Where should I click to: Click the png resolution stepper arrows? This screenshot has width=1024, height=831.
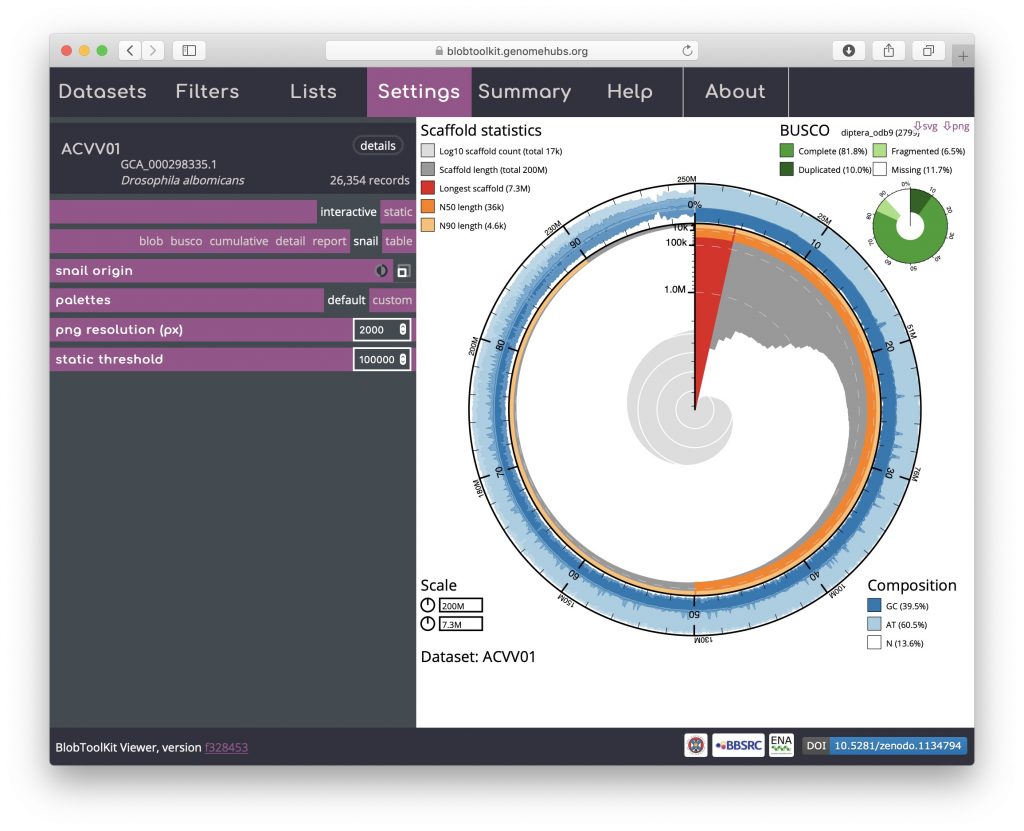coord(403,330)
